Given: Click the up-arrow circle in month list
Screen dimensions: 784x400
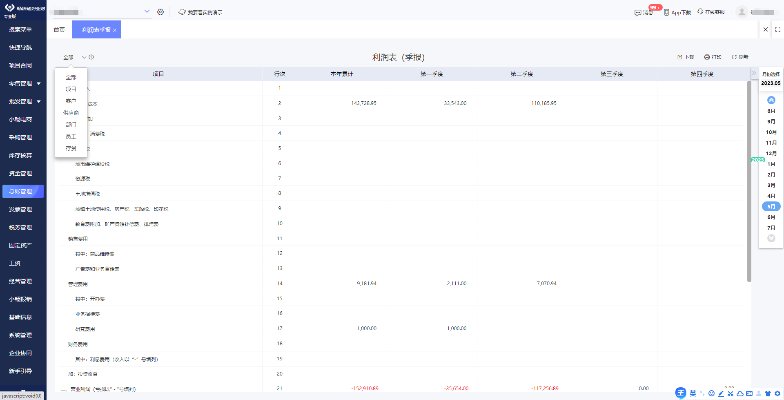Looking at the screenshot, I should (x=770, y=101).
